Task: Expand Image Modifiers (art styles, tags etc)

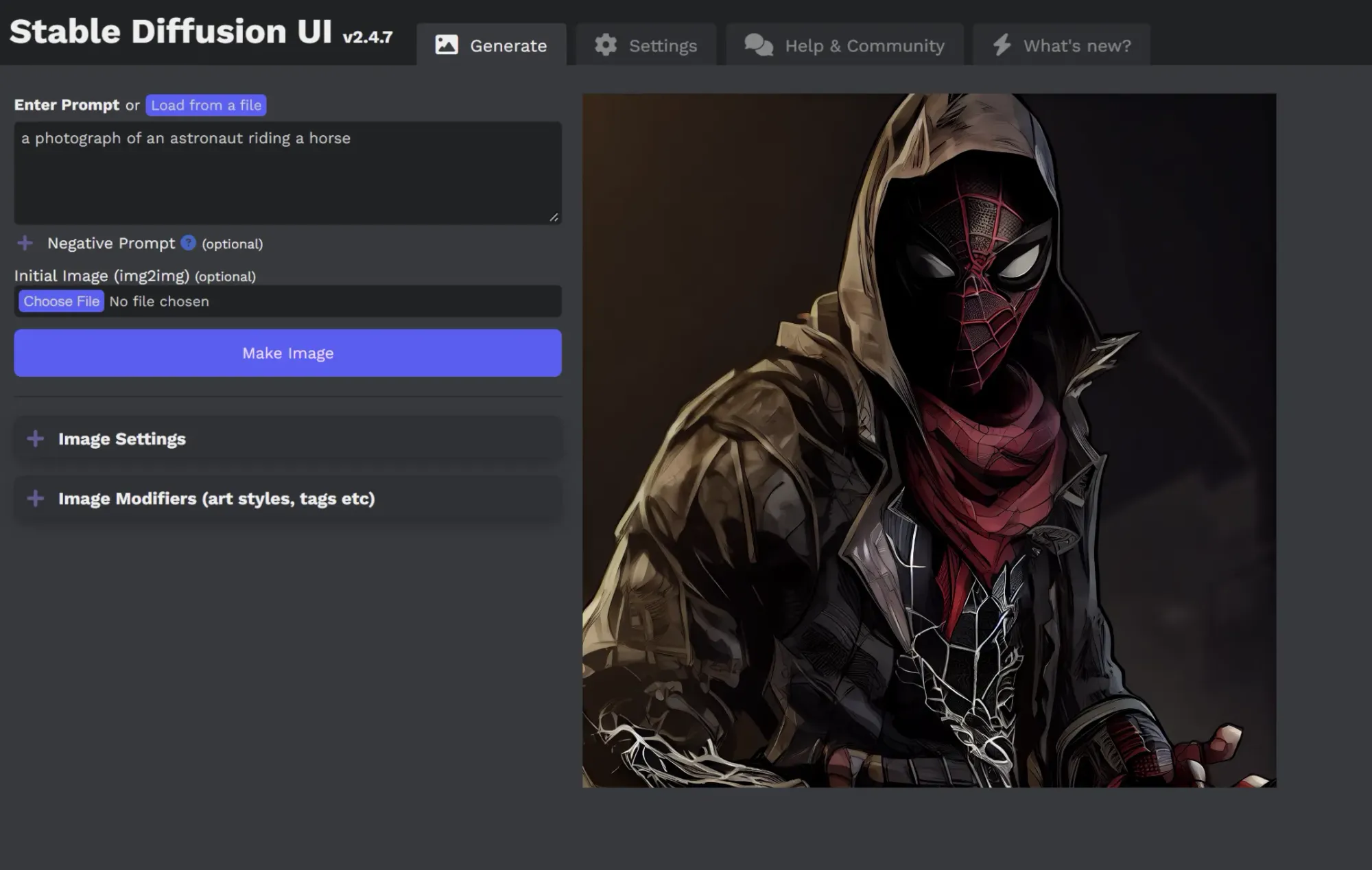Action: pos(288,498)
